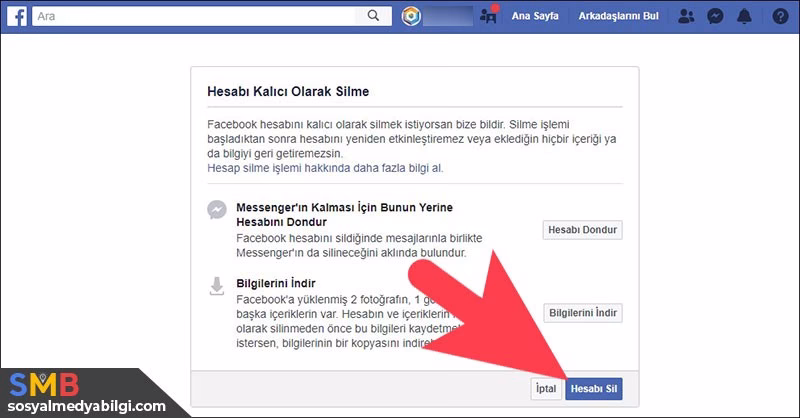The width and height of the screenshot is (800, 418).
Task: Open the help question mark icon
Action: pyautogui.click(x=780, y=16)
